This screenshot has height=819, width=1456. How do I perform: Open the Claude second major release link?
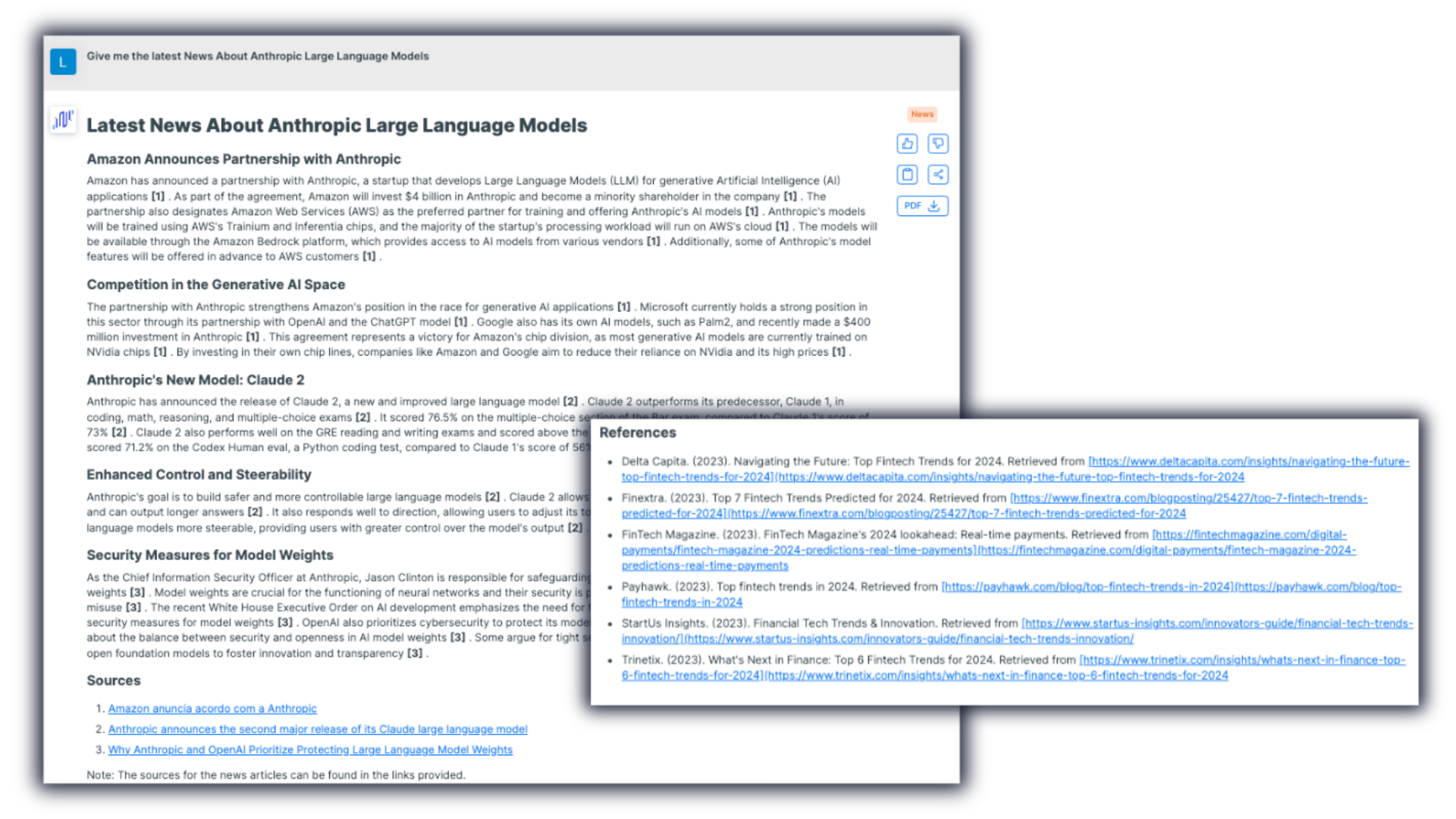click(317, 728)
